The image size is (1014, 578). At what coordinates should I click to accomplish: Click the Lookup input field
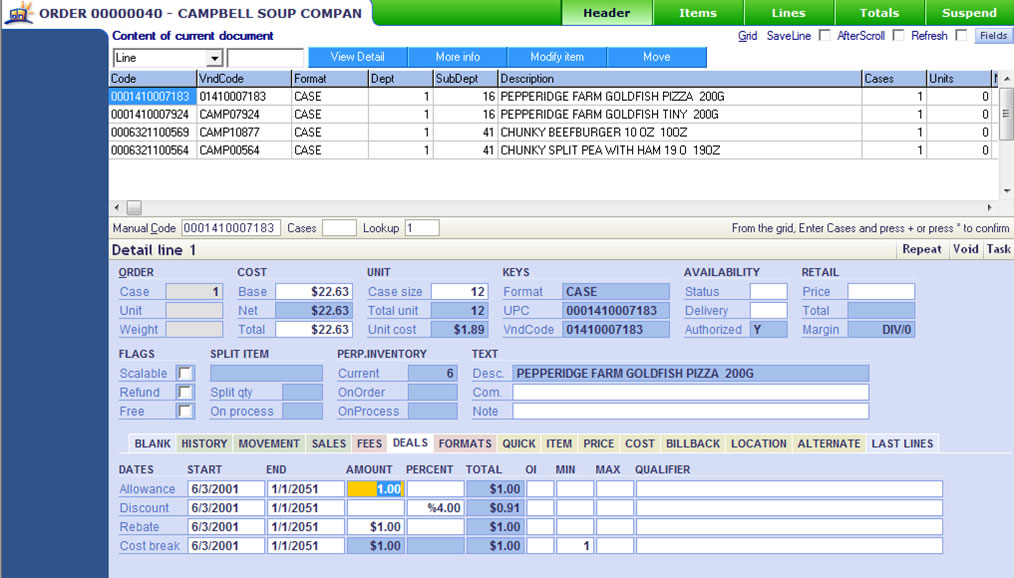(422, 228)
